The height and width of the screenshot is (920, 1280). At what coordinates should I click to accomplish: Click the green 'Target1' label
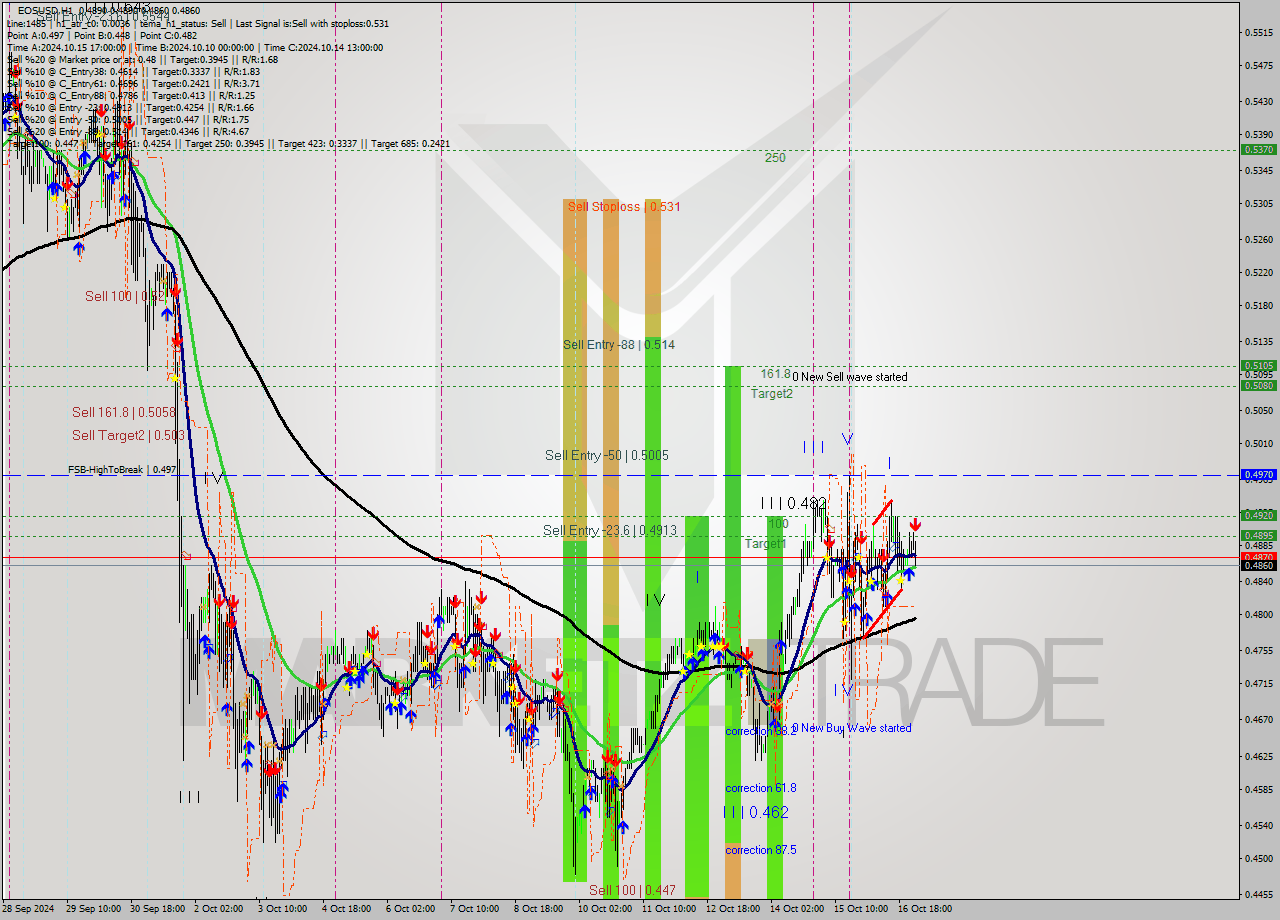click(x=766, y=544)
